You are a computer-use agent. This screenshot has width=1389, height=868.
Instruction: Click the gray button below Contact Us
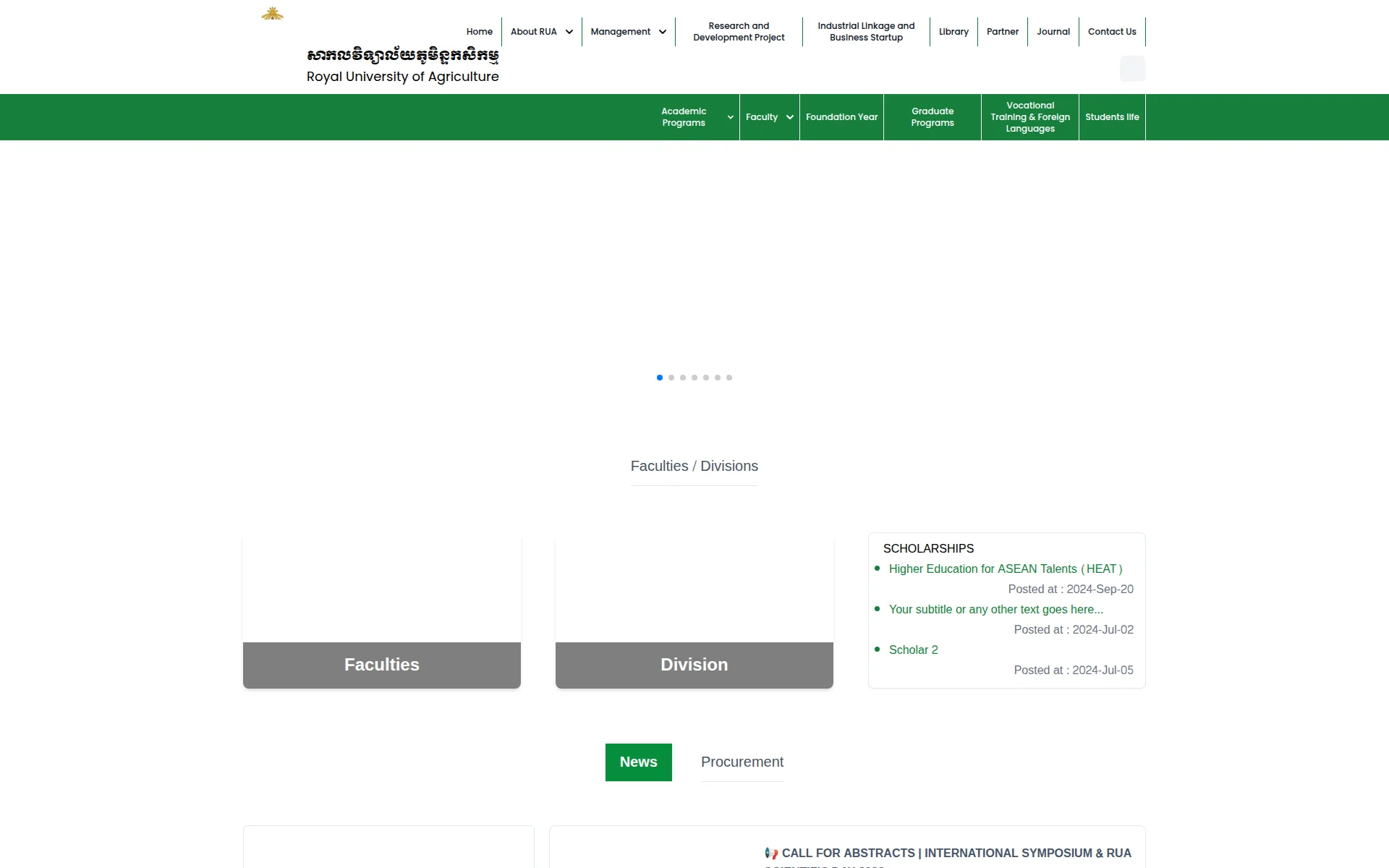[x=1132, y=69]
